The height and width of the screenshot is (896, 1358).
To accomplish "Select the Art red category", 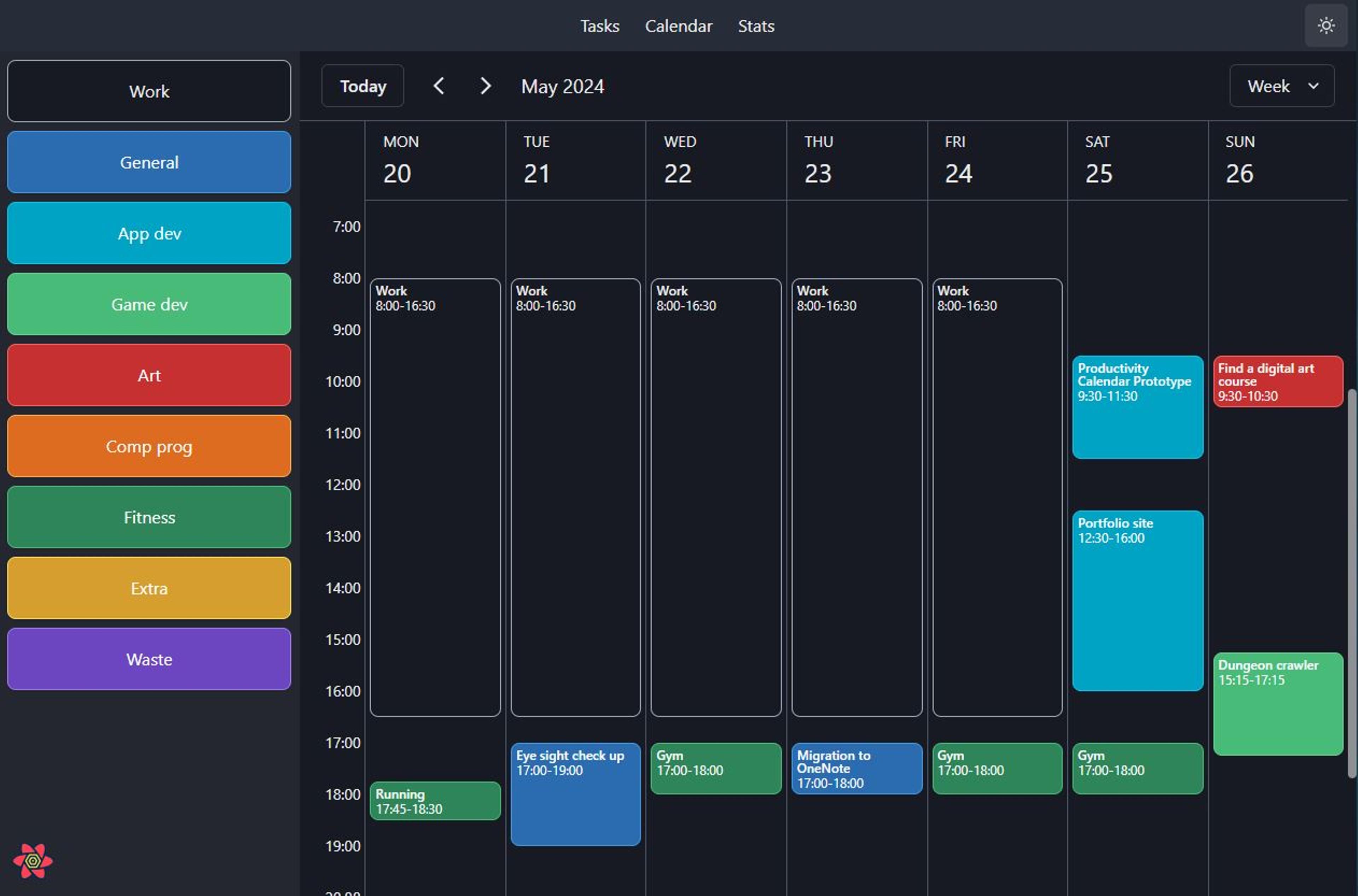I will click(149, 375).
